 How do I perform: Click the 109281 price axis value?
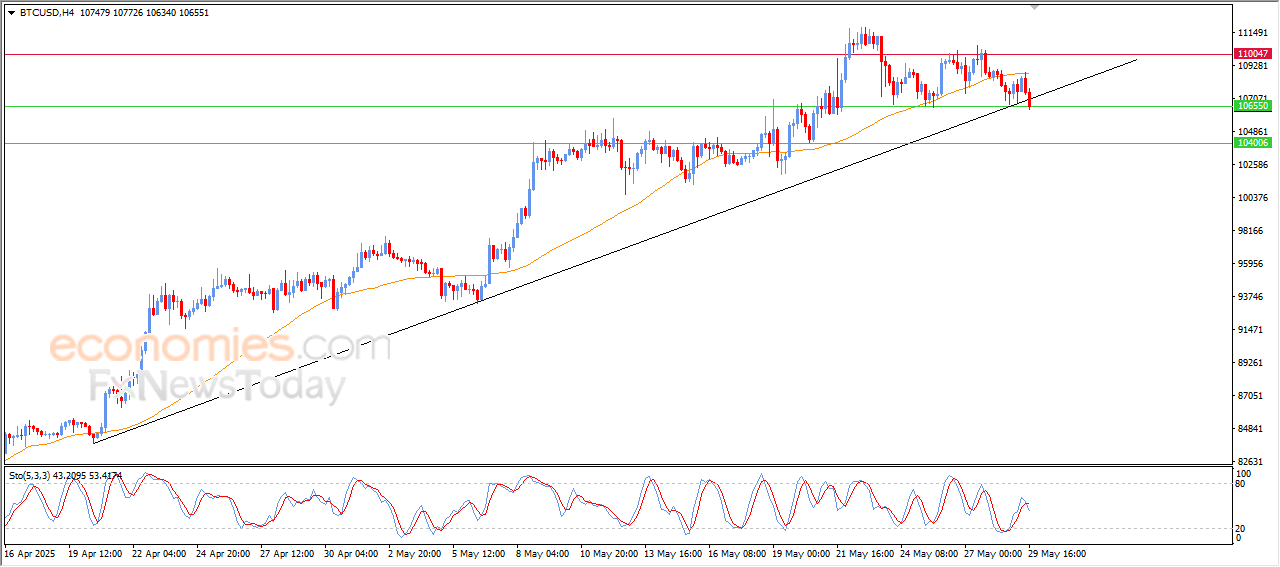[x=1253, y=66]
